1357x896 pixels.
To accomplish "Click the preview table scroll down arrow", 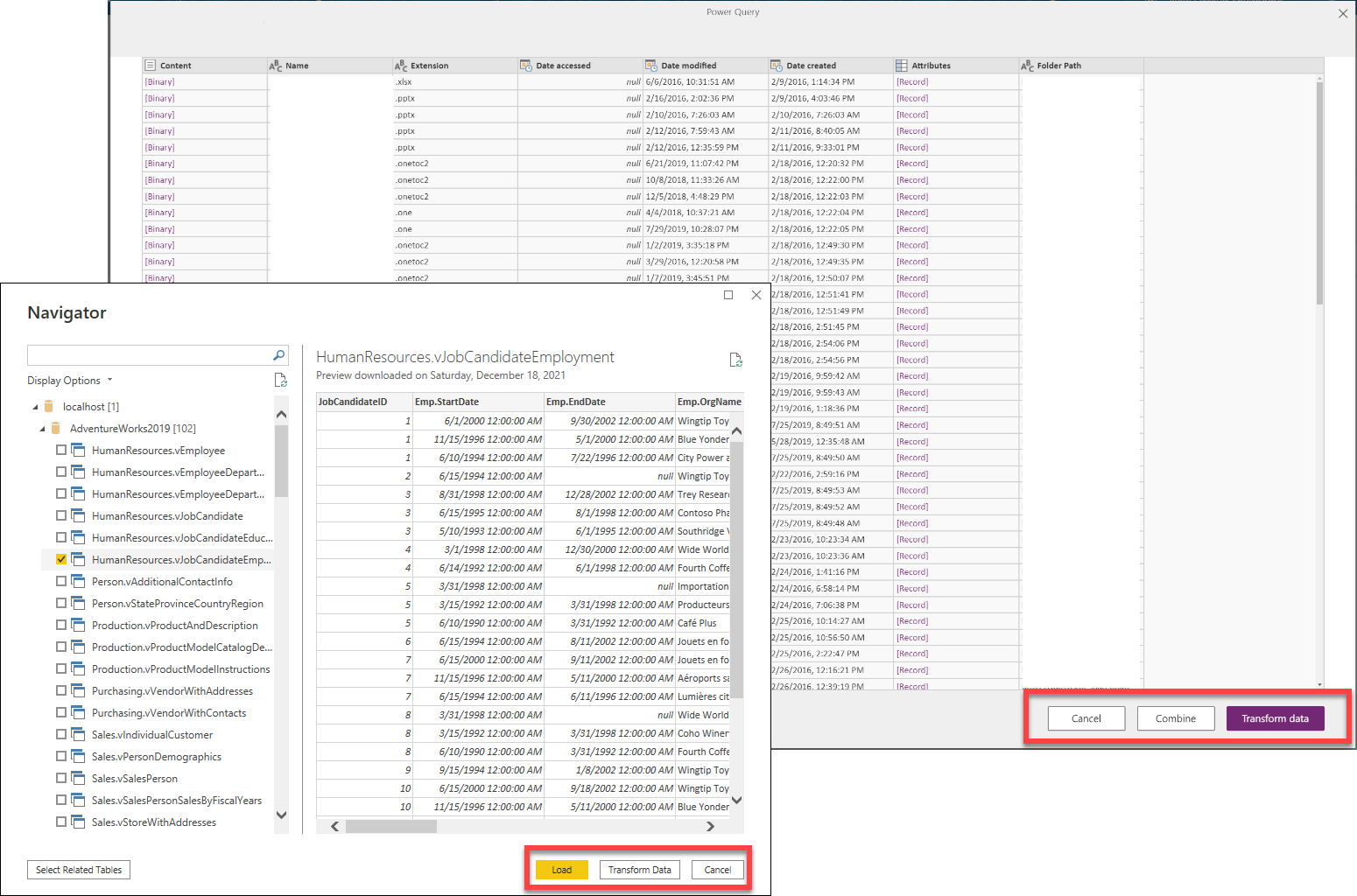I will click(x=736, y=799).
